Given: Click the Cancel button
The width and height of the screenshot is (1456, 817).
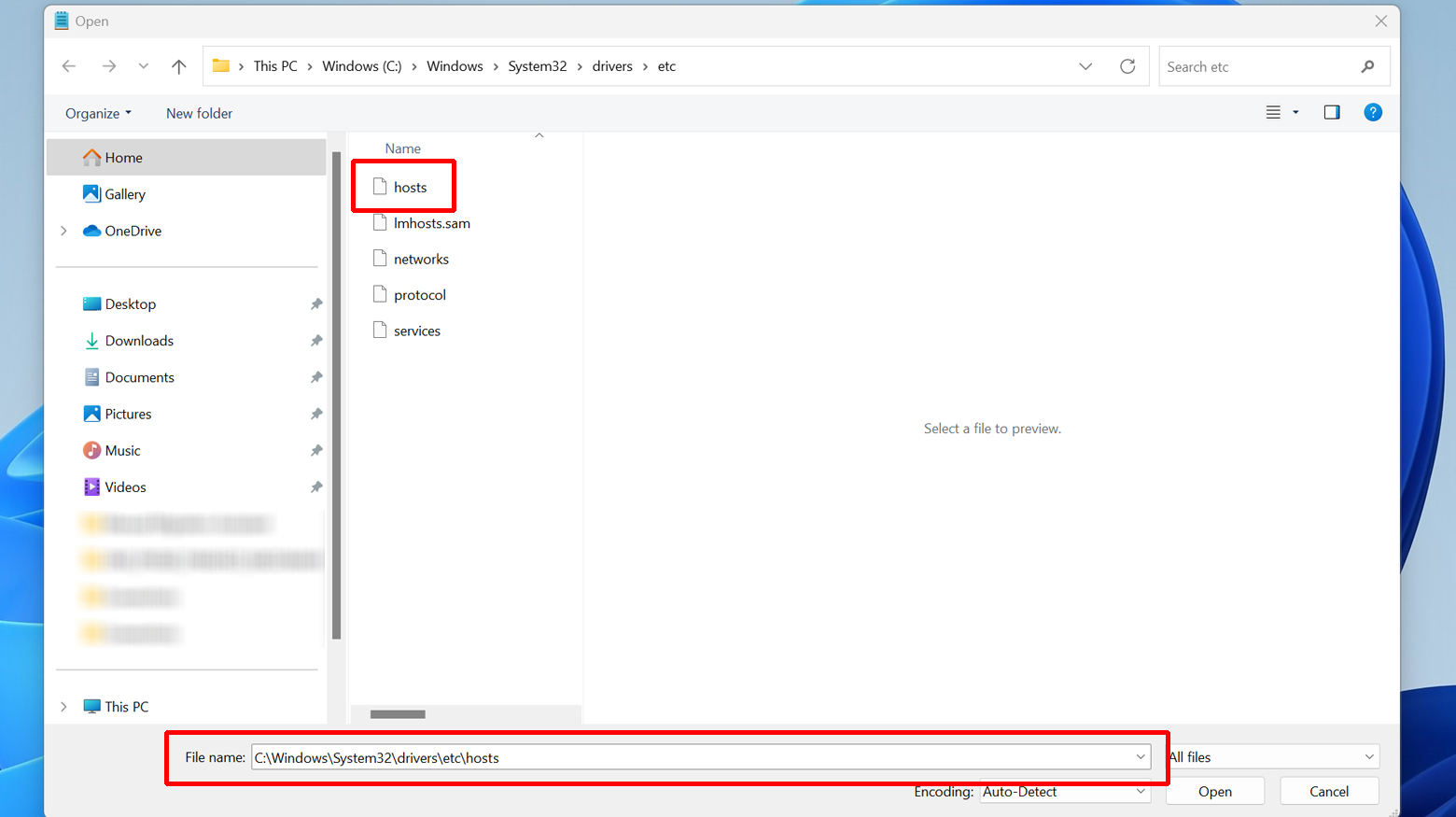Looking at the screenshot, I should coord(1328,792).
